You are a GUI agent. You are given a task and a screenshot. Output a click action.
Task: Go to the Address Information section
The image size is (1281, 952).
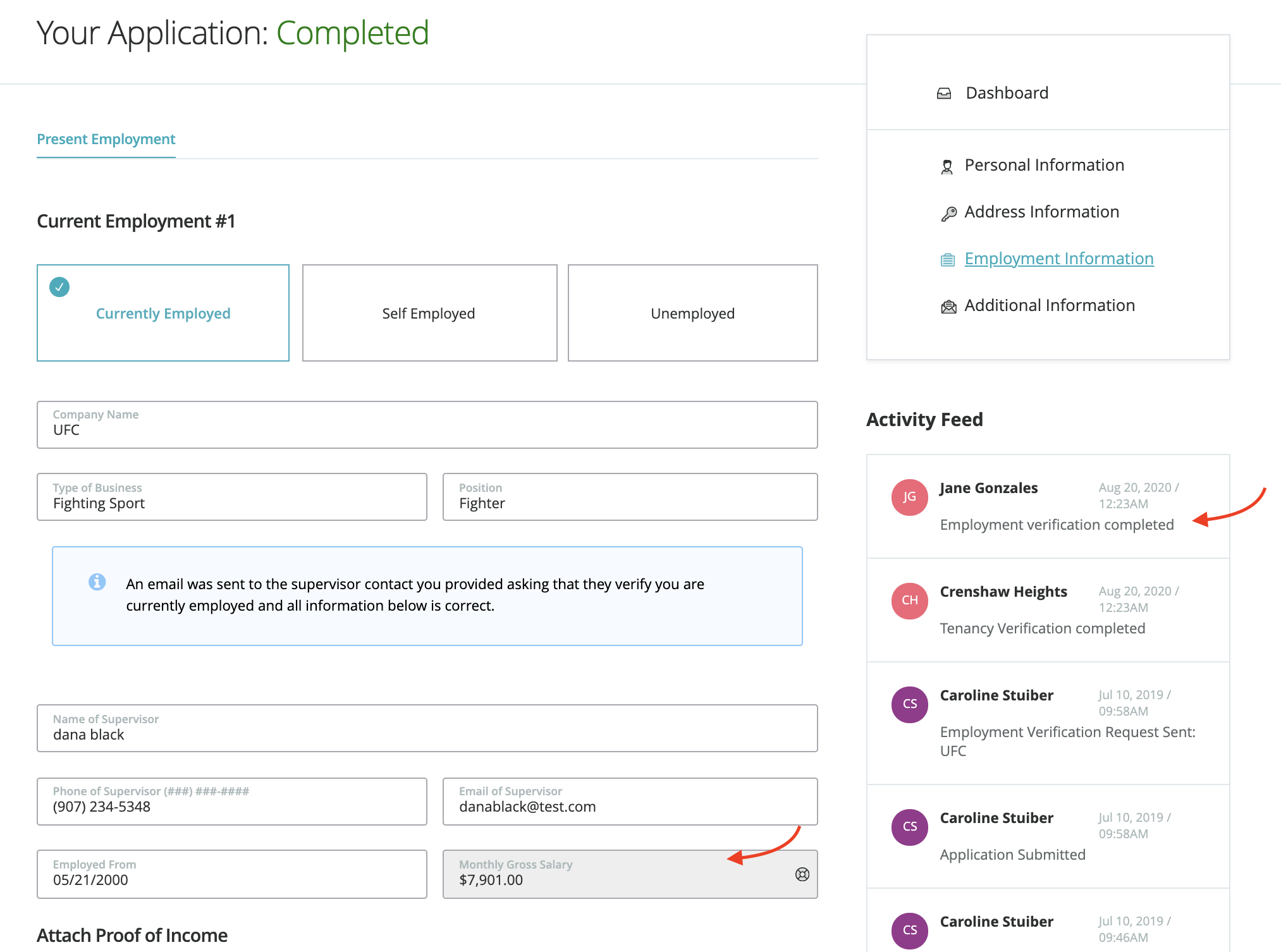(1041, 212)
